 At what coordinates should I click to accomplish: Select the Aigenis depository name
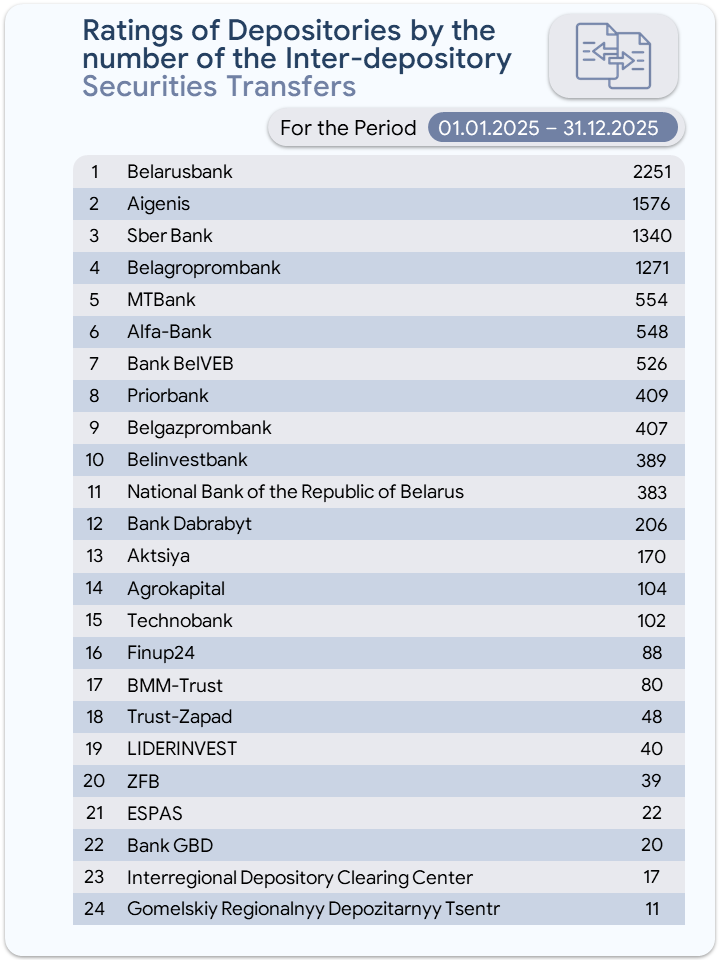click(158, 204)
